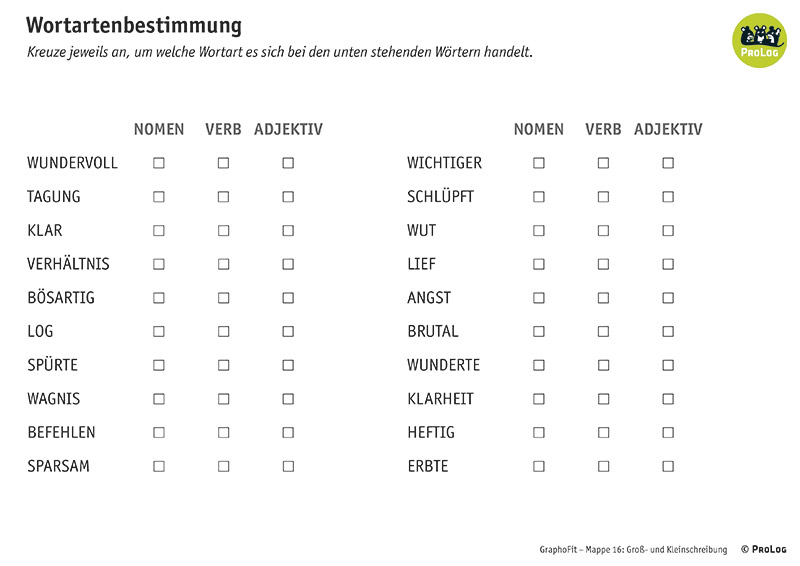Select the Verb box beside LIEF
The width and height of the screenshot is (800, 566).
603,264
